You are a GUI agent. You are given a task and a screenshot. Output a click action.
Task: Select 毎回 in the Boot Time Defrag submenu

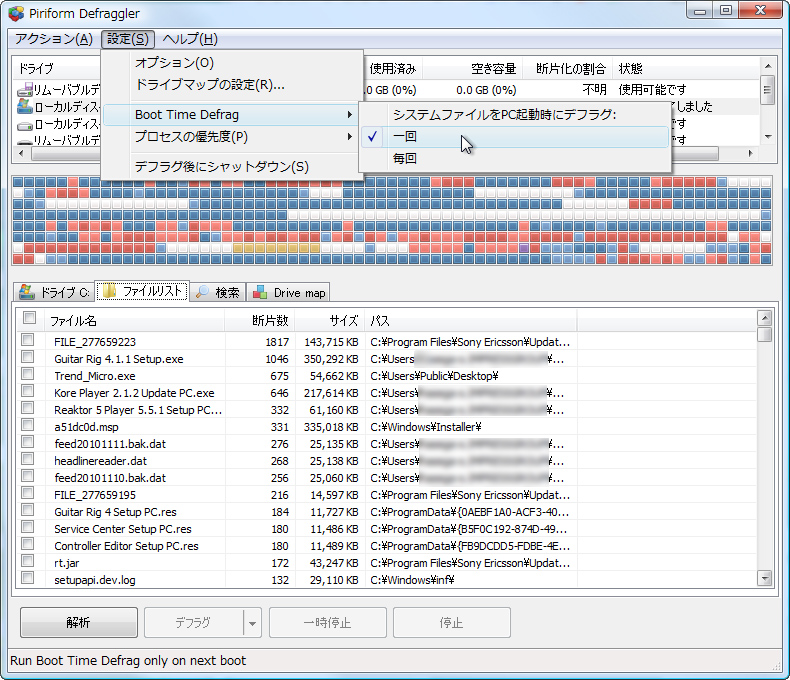click(515, 159)
